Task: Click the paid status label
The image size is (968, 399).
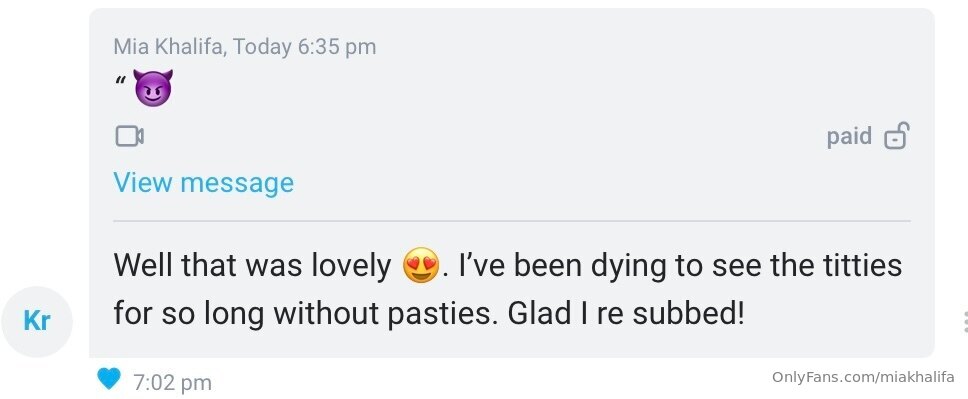Action: (849, 136)
